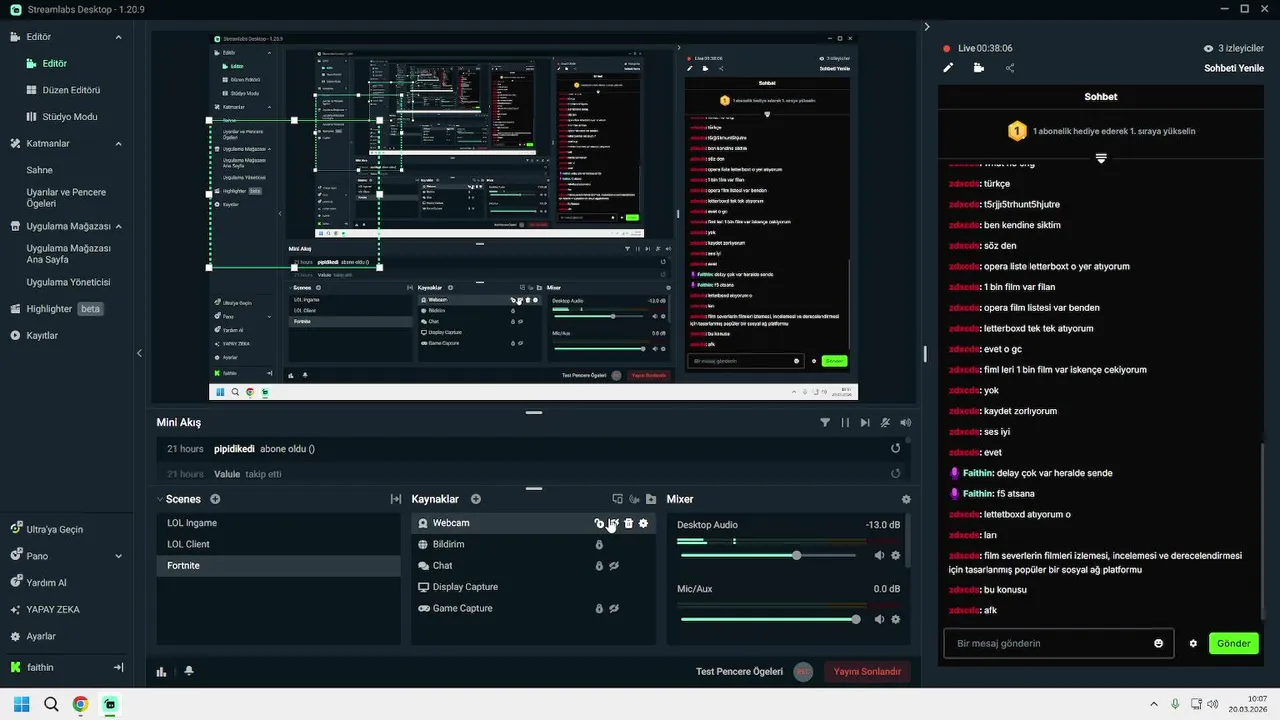This screenshot has height=720, width=1280.
Task: Select the LOL Client scene
Action: coord(278,545)
